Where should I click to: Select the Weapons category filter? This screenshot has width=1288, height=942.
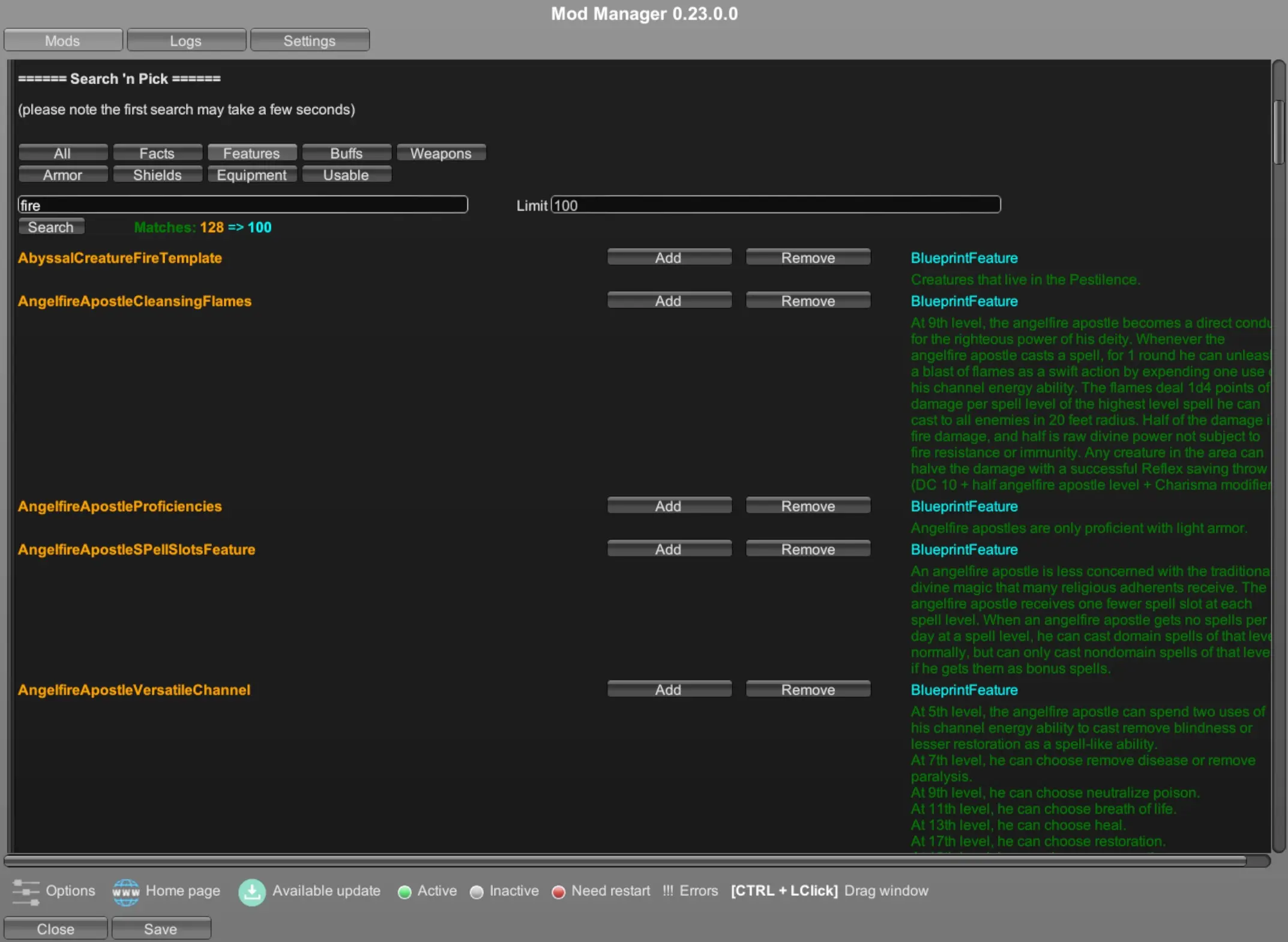[441, 153]
